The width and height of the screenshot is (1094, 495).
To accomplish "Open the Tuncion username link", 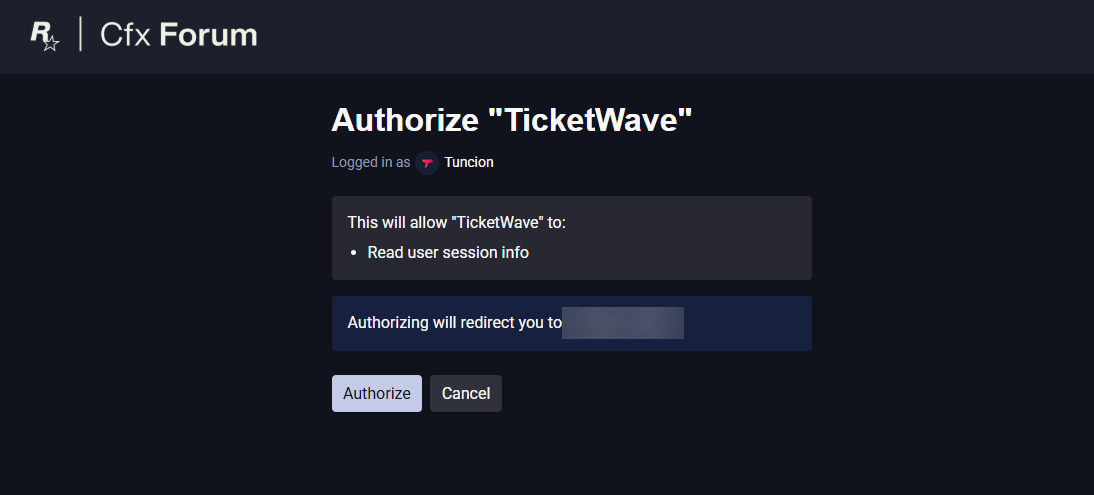I will tap(469, 162).
